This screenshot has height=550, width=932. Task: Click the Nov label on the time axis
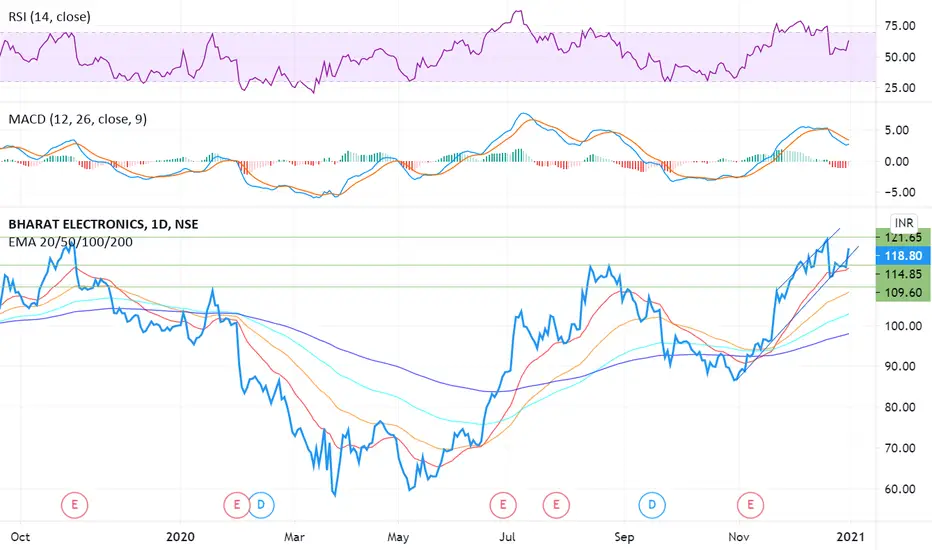click(738, 537)
